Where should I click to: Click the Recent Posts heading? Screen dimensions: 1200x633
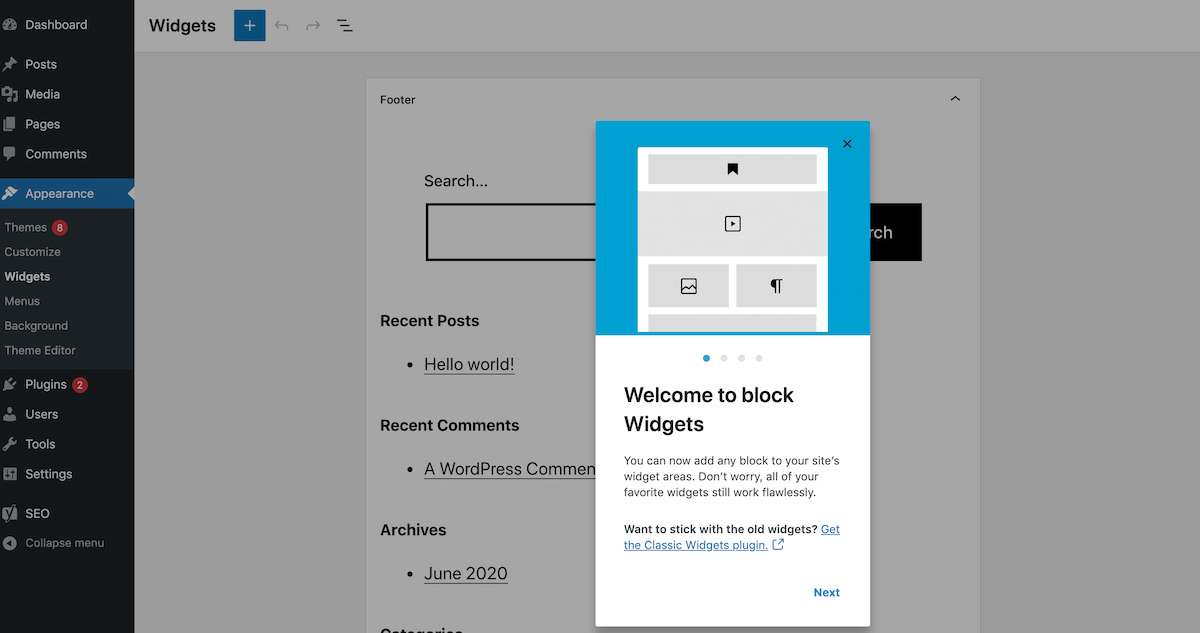430,321
